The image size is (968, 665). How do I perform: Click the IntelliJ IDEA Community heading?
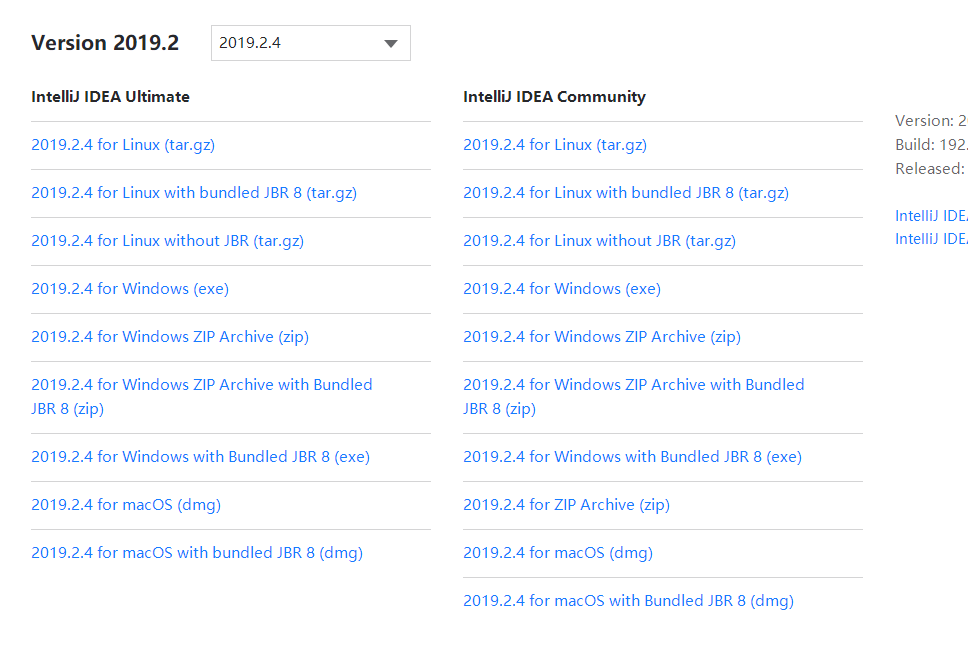[554, 97]
